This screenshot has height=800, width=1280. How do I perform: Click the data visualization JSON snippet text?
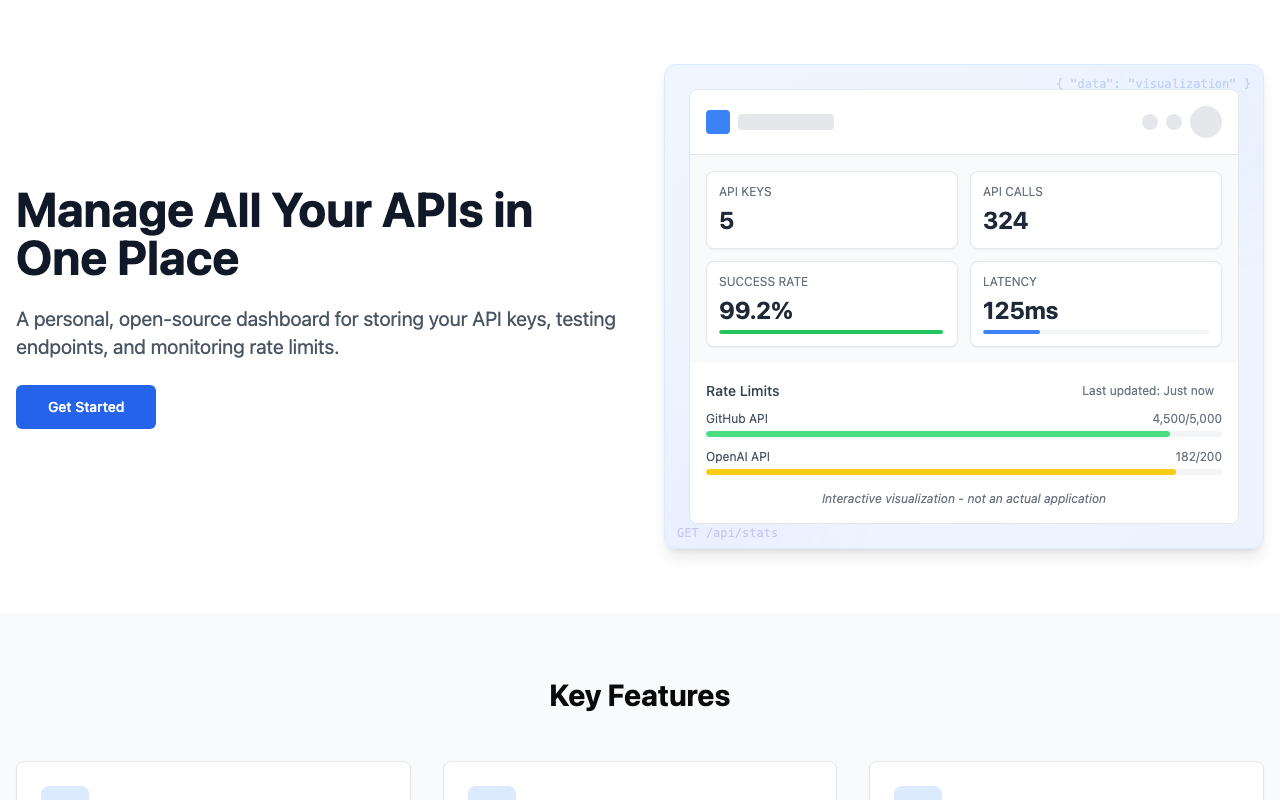coord(1152,83)
